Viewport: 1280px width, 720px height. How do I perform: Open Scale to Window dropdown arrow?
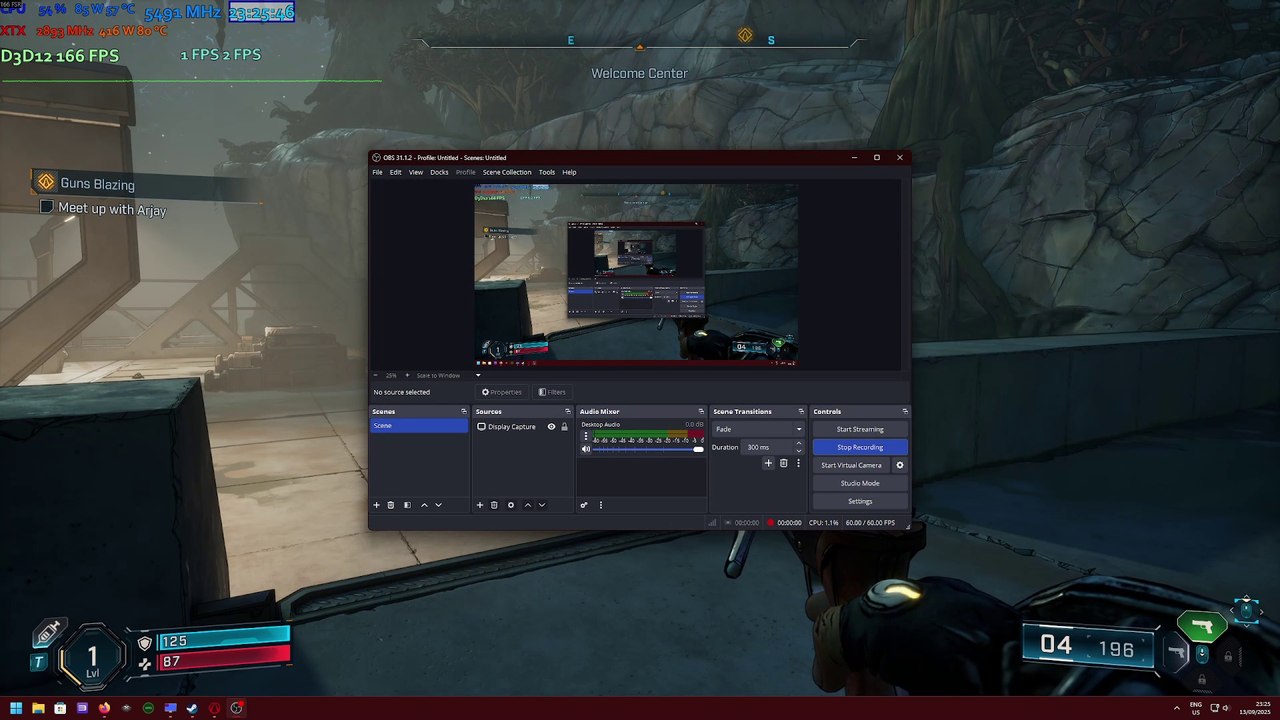(x=478, y=375)
